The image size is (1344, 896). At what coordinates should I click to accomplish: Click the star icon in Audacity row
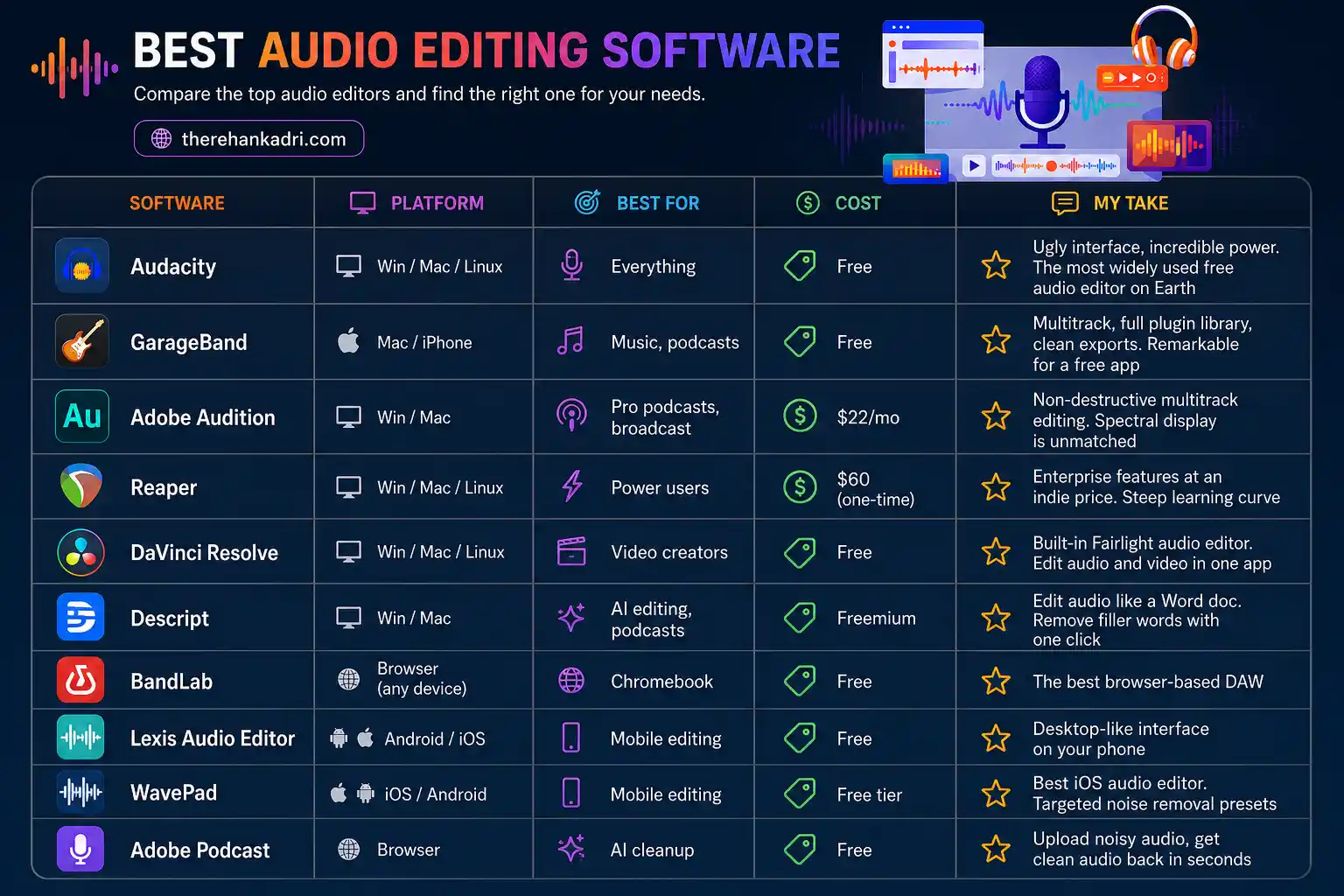click(x=996, y=265)
